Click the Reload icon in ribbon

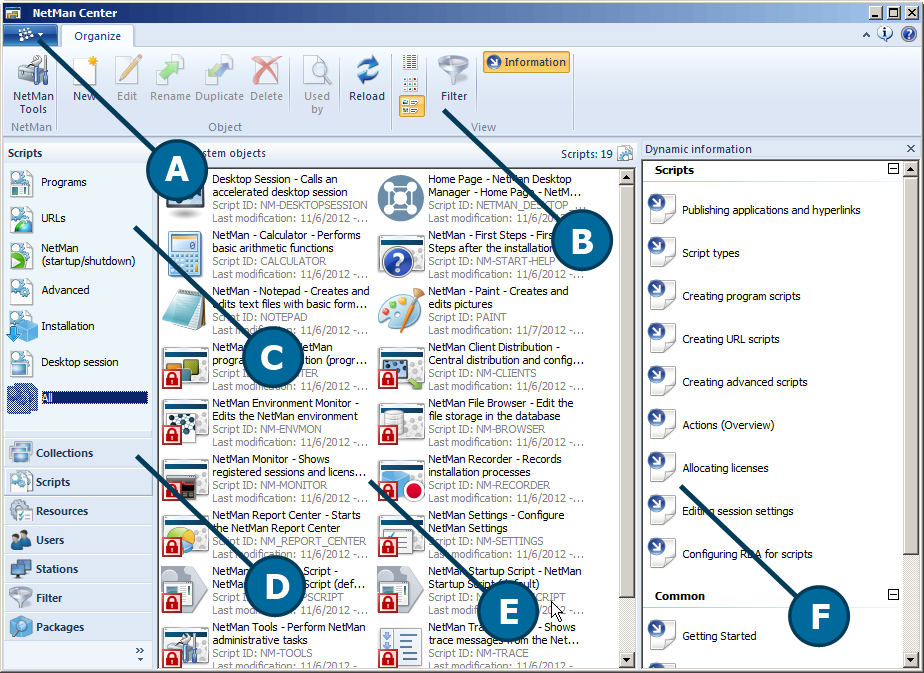367,78
